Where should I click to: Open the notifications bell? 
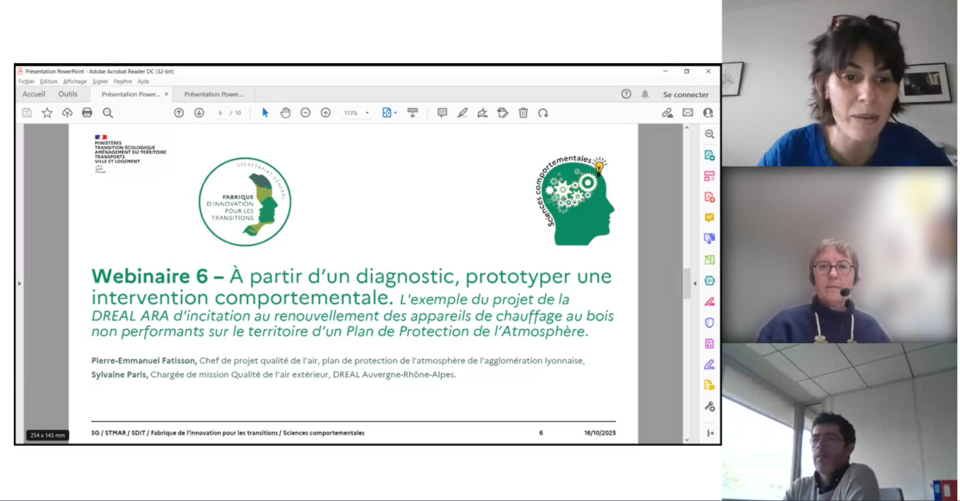[645, 94]
